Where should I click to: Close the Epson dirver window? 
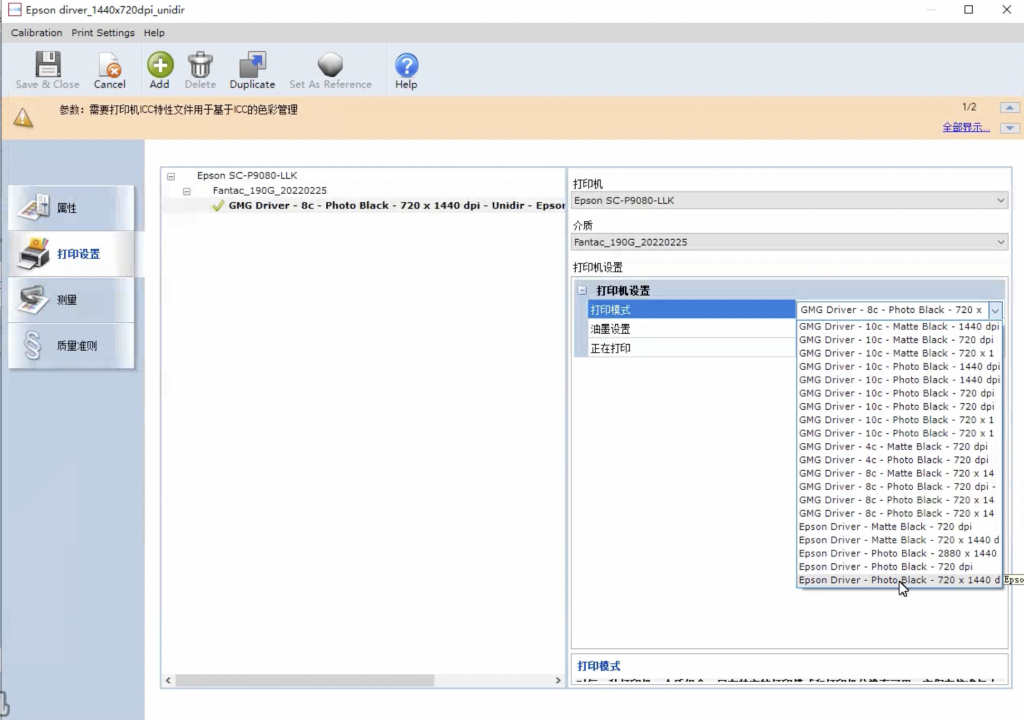pos(1006,10)
